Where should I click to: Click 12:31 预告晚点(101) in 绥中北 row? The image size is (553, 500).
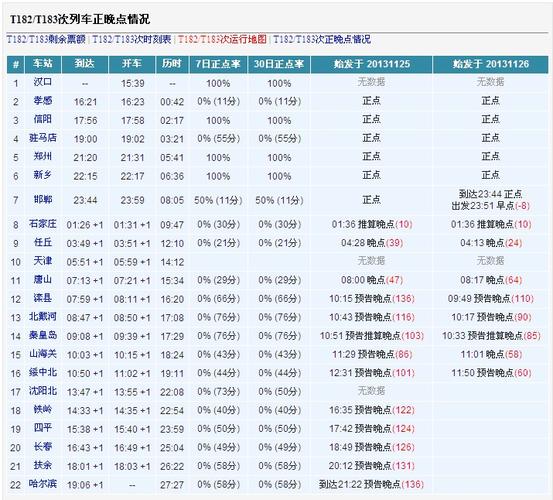click(x=372, y=373)
